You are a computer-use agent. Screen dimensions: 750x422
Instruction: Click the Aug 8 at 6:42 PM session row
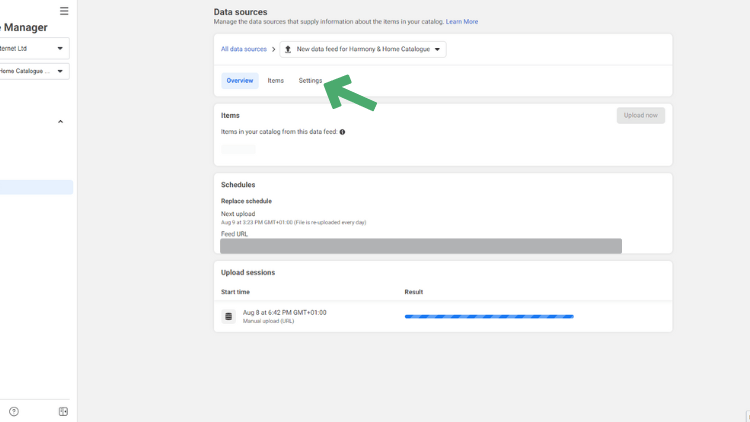(443, 316)
